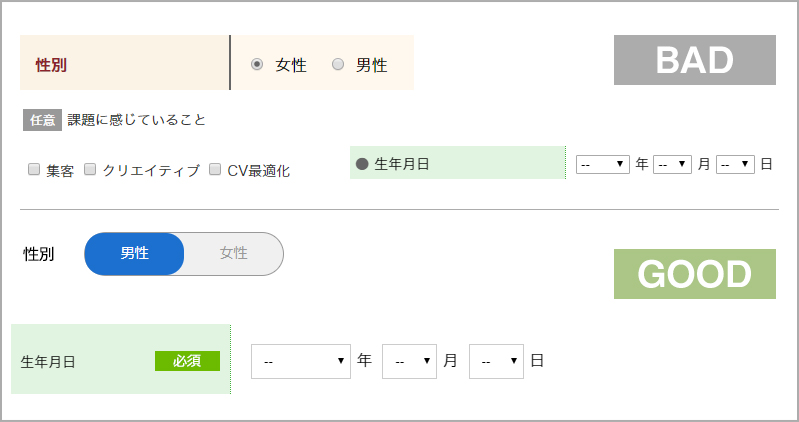The height and width of the screenshot is (422, 799).
Task: Check the クリエイティブ checkbox
Action: 90,170
